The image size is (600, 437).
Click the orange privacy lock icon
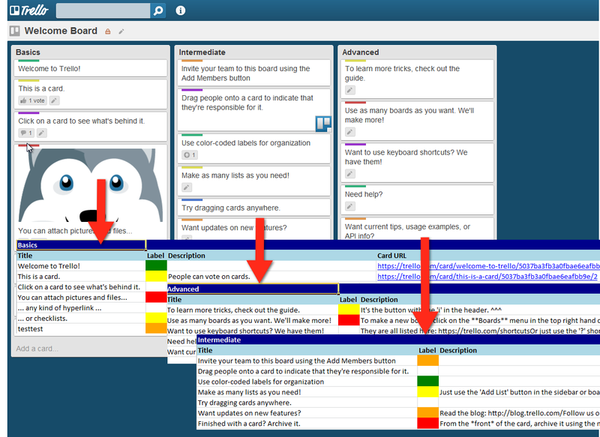click(x=108, y=31)
